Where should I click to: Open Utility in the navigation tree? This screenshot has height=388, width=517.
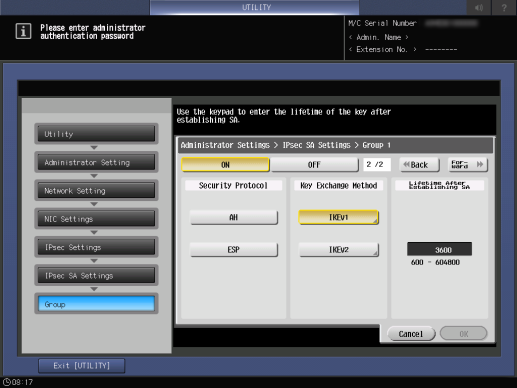(96, 134)
